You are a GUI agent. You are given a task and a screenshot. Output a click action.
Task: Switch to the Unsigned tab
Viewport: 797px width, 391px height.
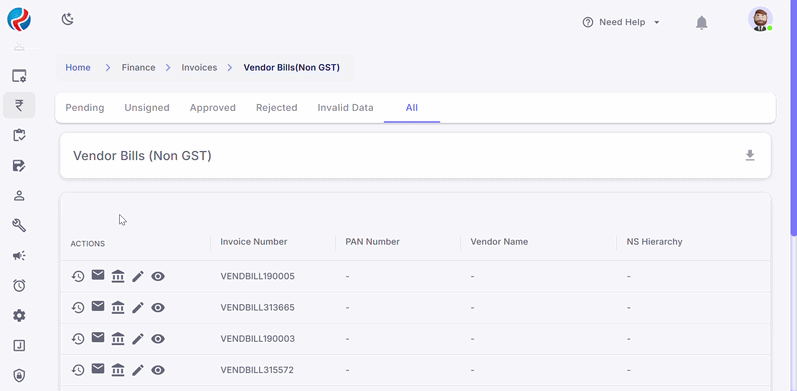tap(147, 108)
